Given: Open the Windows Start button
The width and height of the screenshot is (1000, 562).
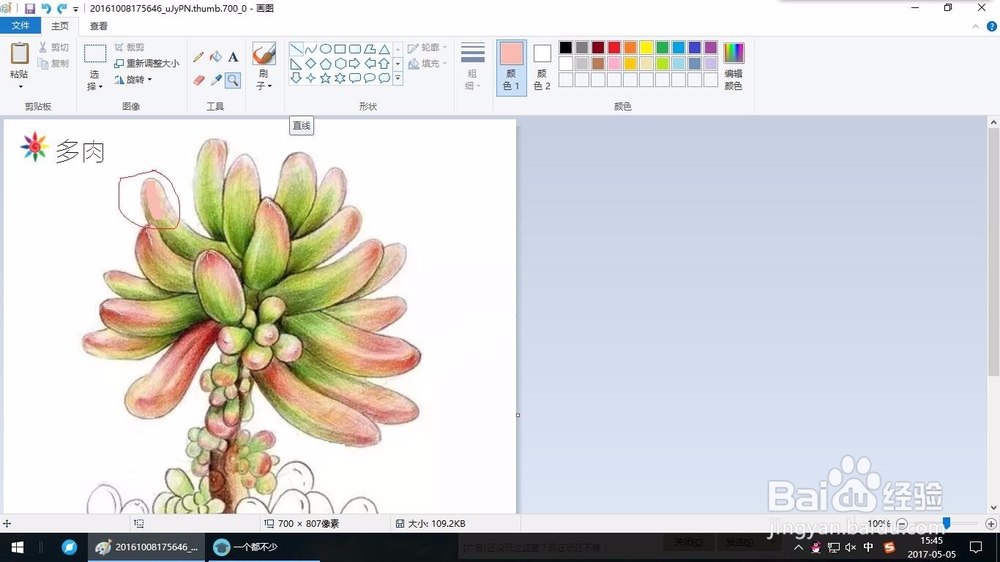Looking at the screenshot, I should coord(17,547).
